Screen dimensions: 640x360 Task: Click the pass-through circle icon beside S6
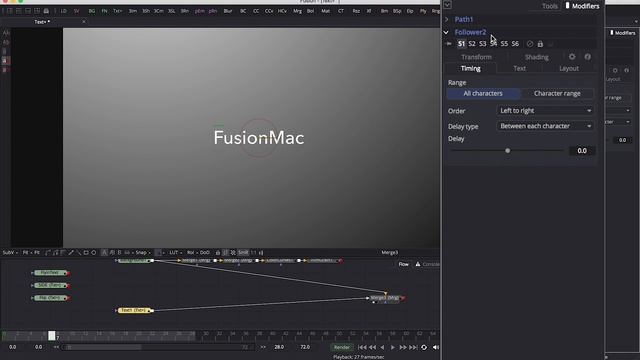click(530, 44)
